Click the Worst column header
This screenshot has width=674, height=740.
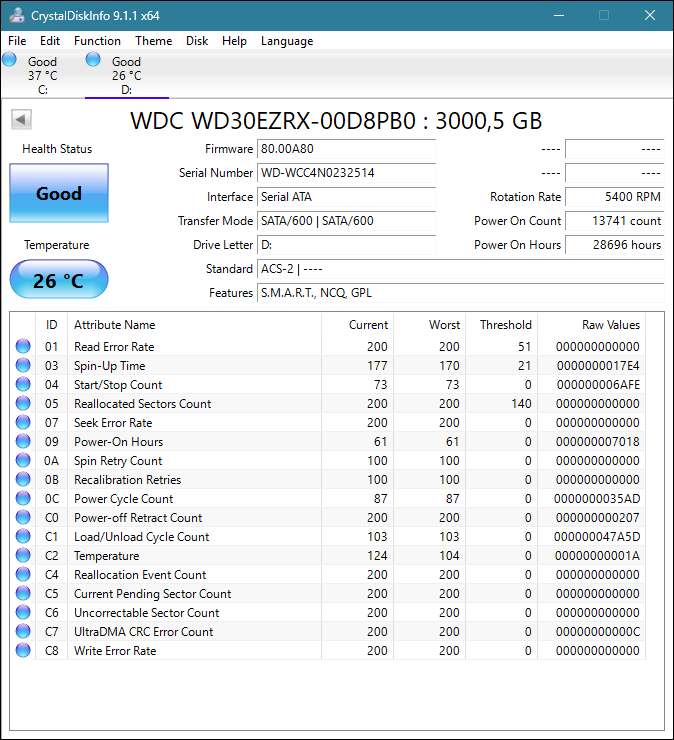(430, 325)
